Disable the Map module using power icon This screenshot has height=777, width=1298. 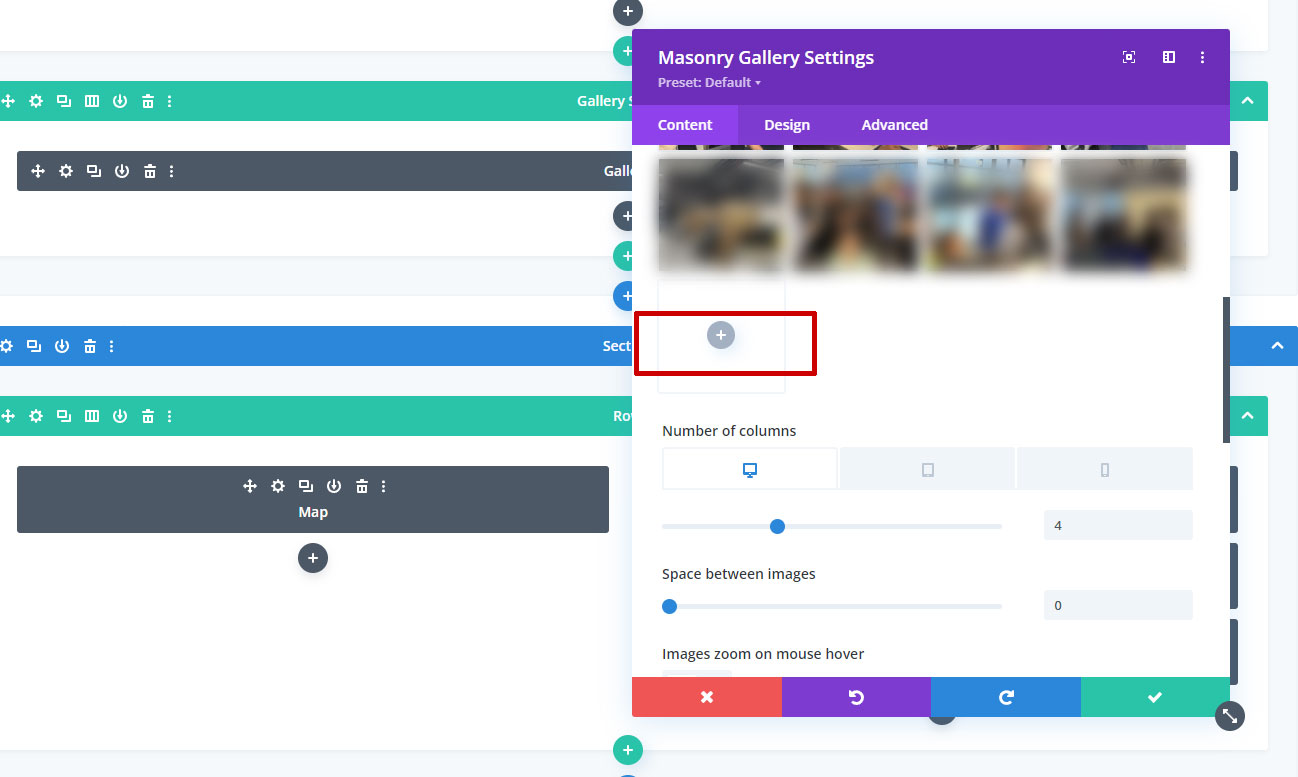coord(334,486)
